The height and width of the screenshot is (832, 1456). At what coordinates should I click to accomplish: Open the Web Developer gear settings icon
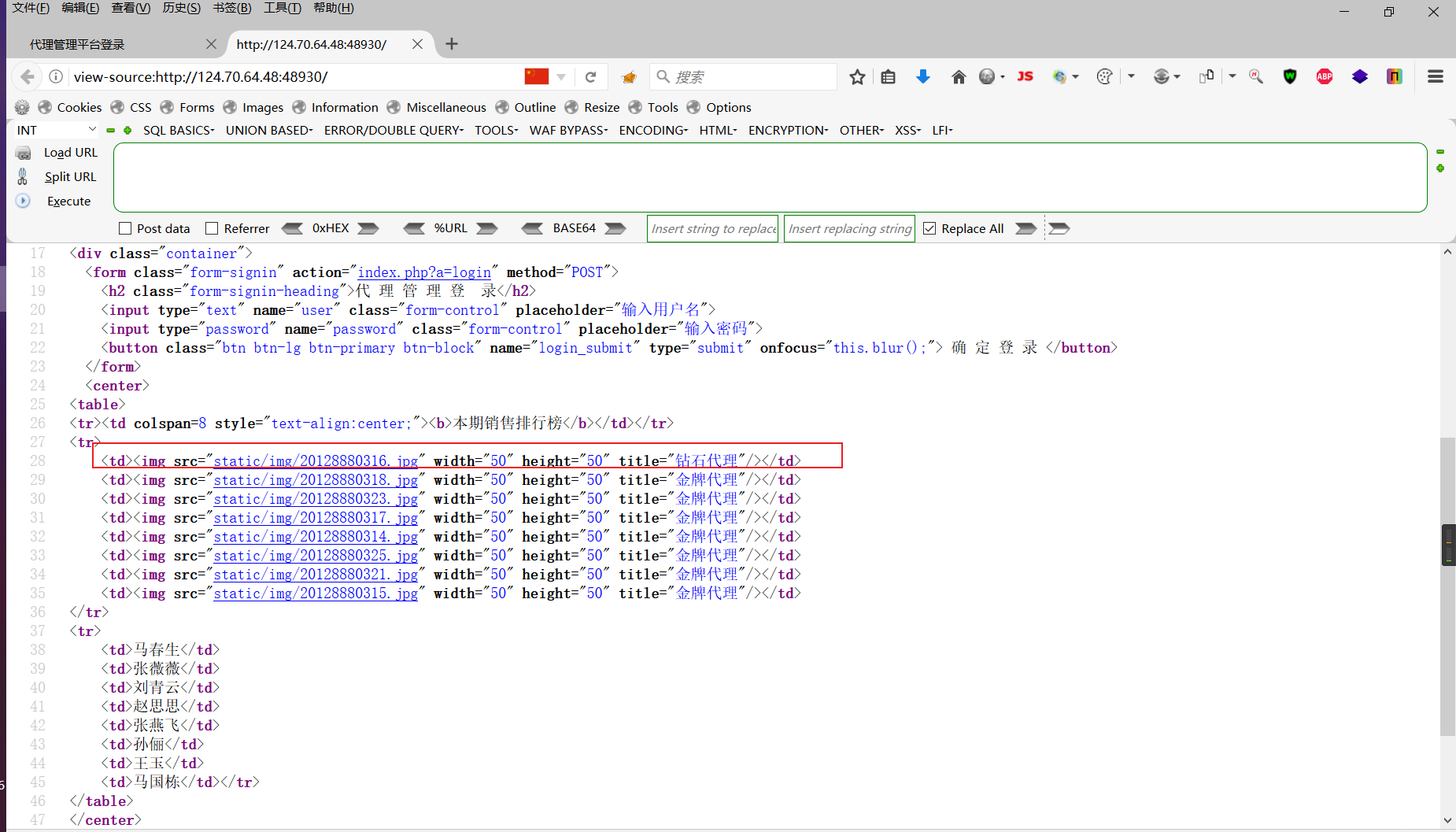pos(22,107)
